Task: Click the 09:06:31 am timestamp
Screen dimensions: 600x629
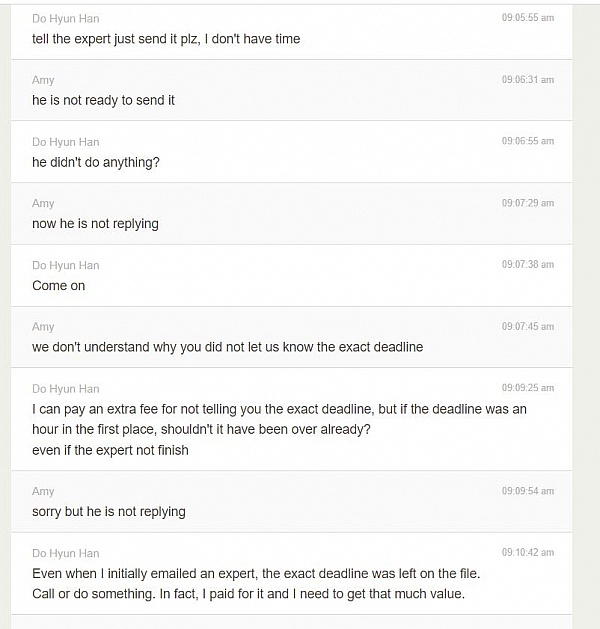Action: pyautogui.click(x=527, y=80)
